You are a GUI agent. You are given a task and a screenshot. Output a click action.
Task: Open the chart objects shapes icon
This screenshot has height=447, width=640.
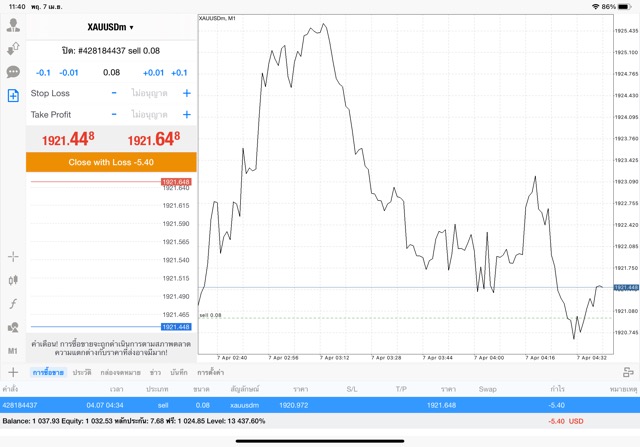pos(13,327)
